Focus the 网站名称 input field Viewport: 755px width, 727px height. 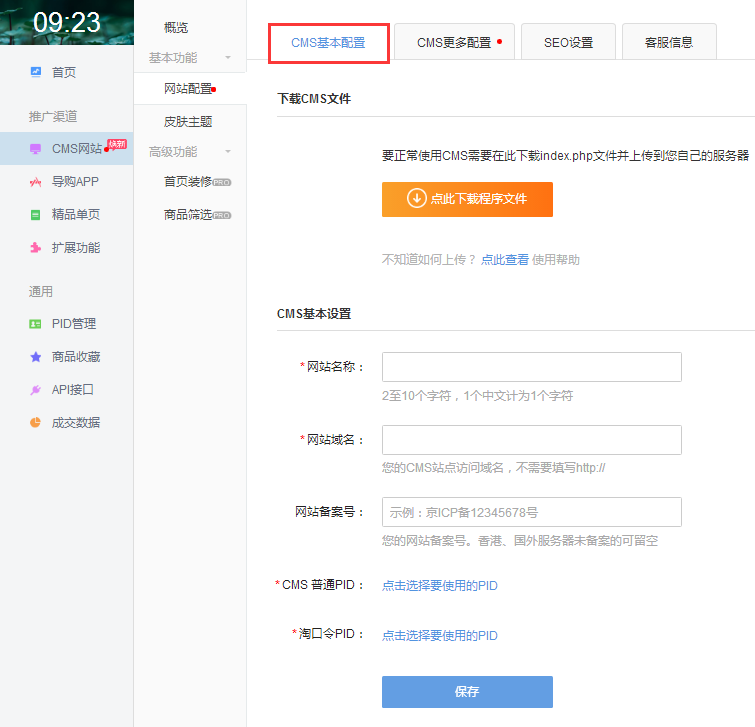[531, 367]
